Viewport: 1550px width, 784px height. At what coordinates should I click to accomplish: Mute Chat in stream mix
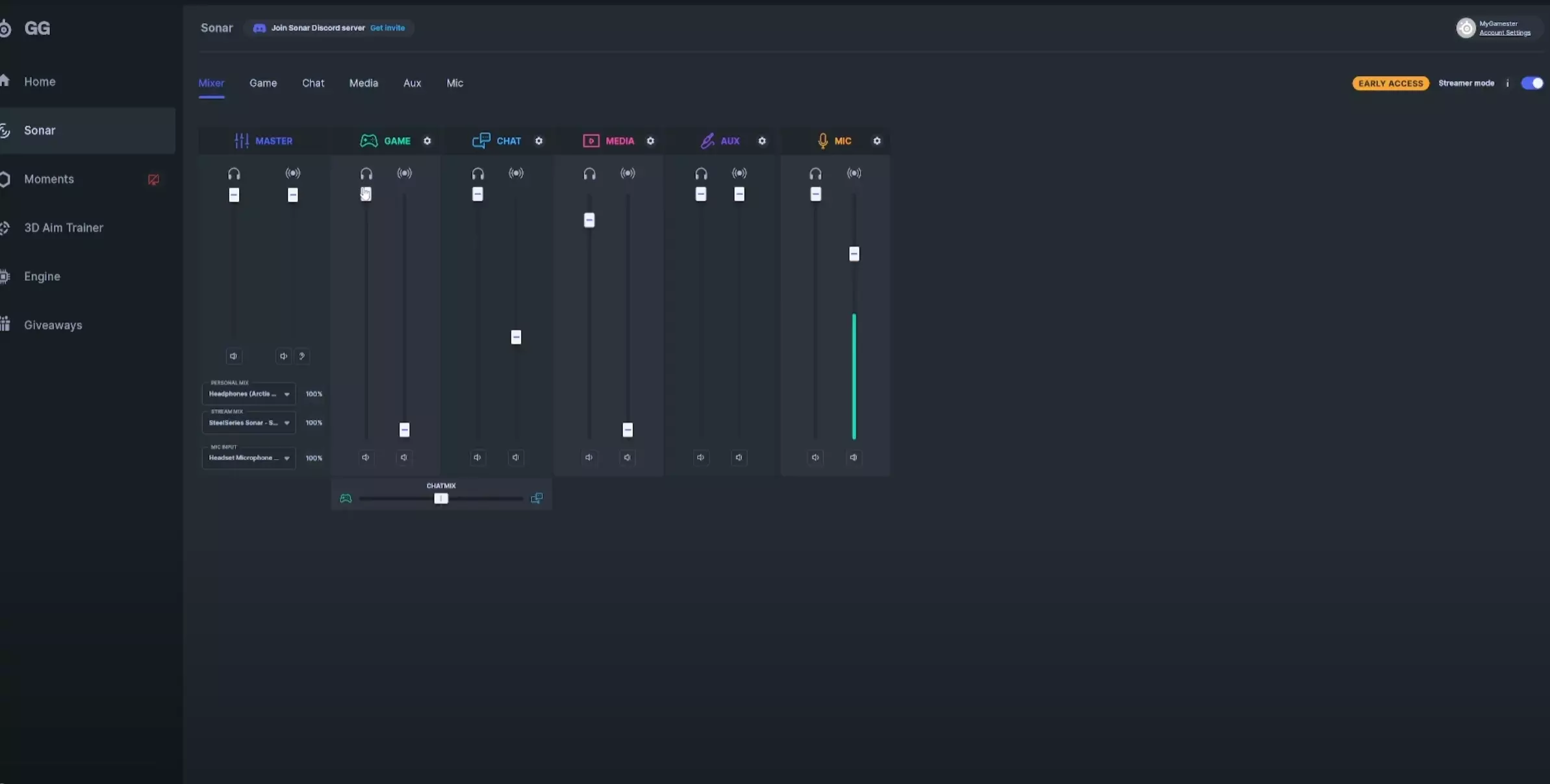coord(516,457)
